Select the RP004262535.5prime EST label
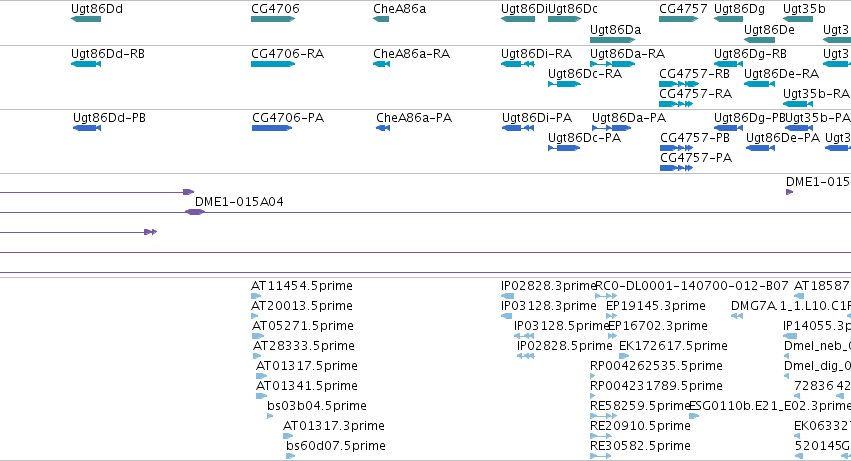The height and width of the screenshot is (461, 851). click(656, 367)
